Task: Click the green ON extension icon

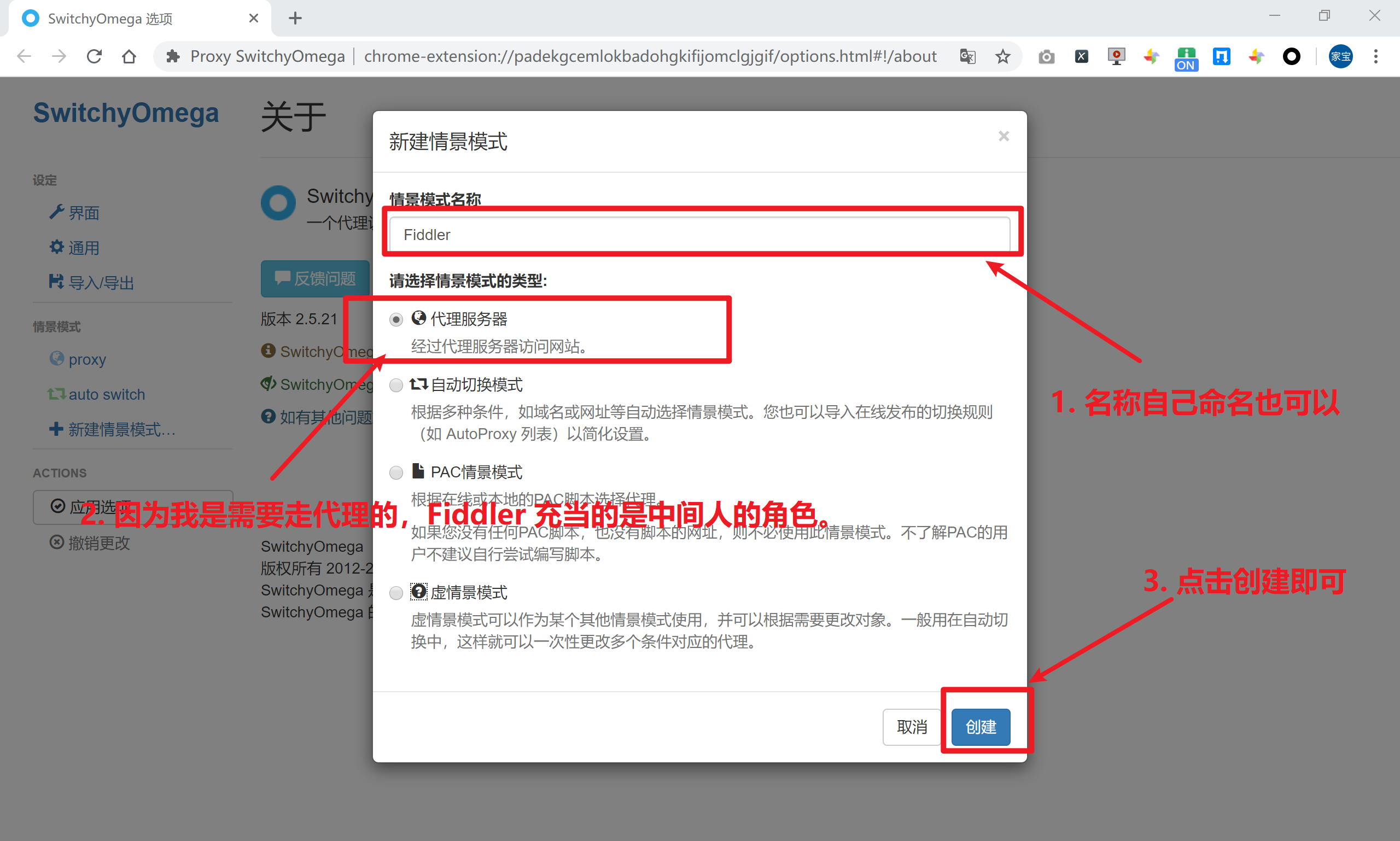Action: (x=1186, y=59)
